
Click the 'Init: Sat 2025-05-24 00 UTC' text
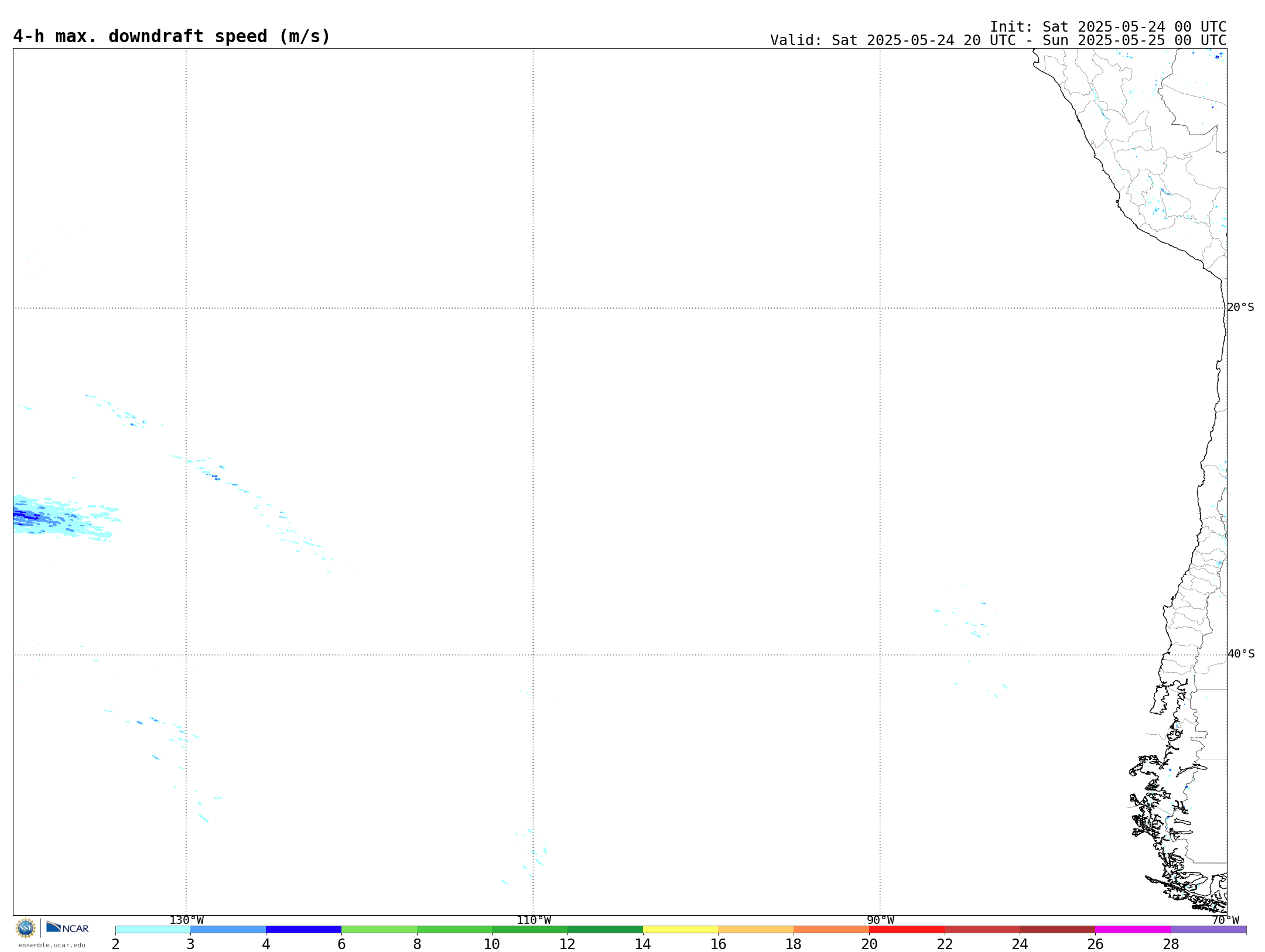pos(1108,27)
